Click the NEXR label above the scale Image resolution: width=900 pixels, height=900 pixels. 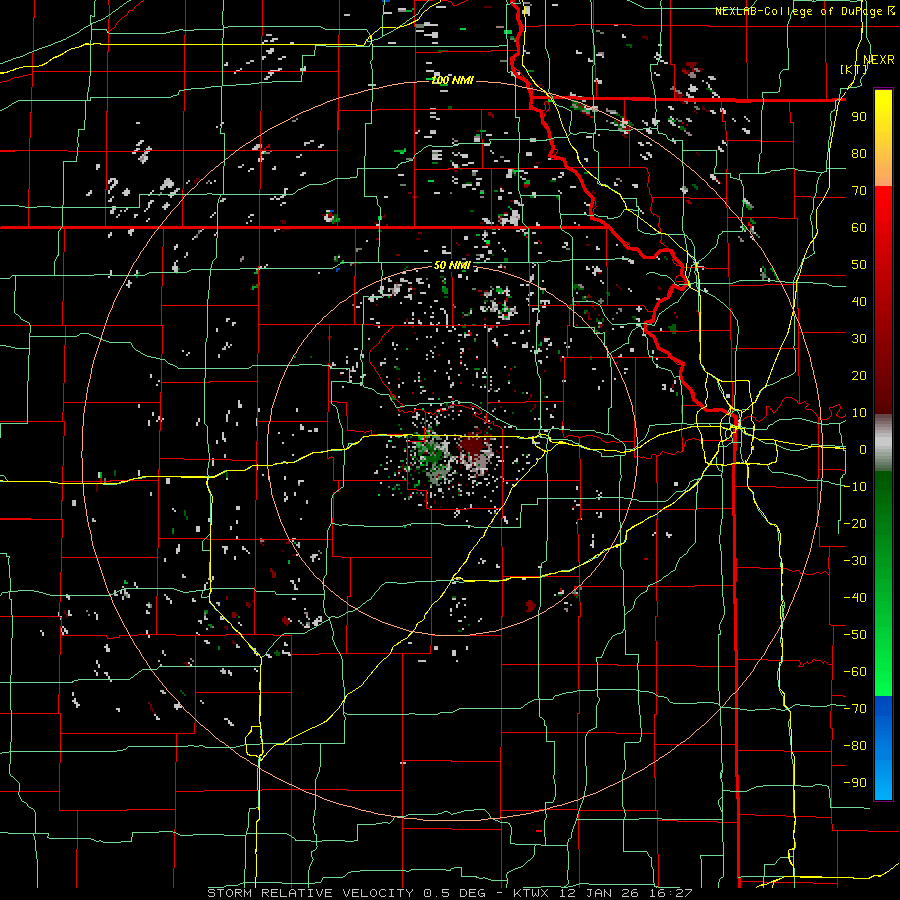pos(879,60)
